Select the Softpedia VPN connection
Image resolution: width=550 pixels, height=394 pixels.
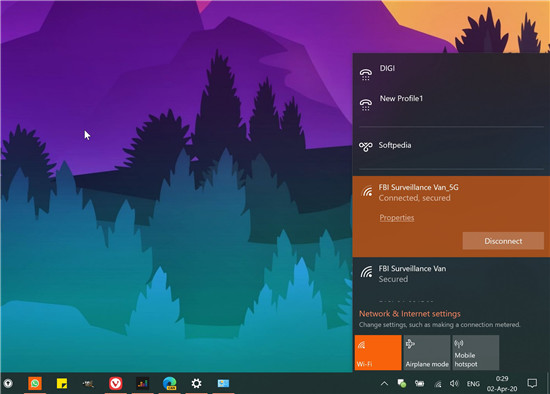[x=451, y=146]
